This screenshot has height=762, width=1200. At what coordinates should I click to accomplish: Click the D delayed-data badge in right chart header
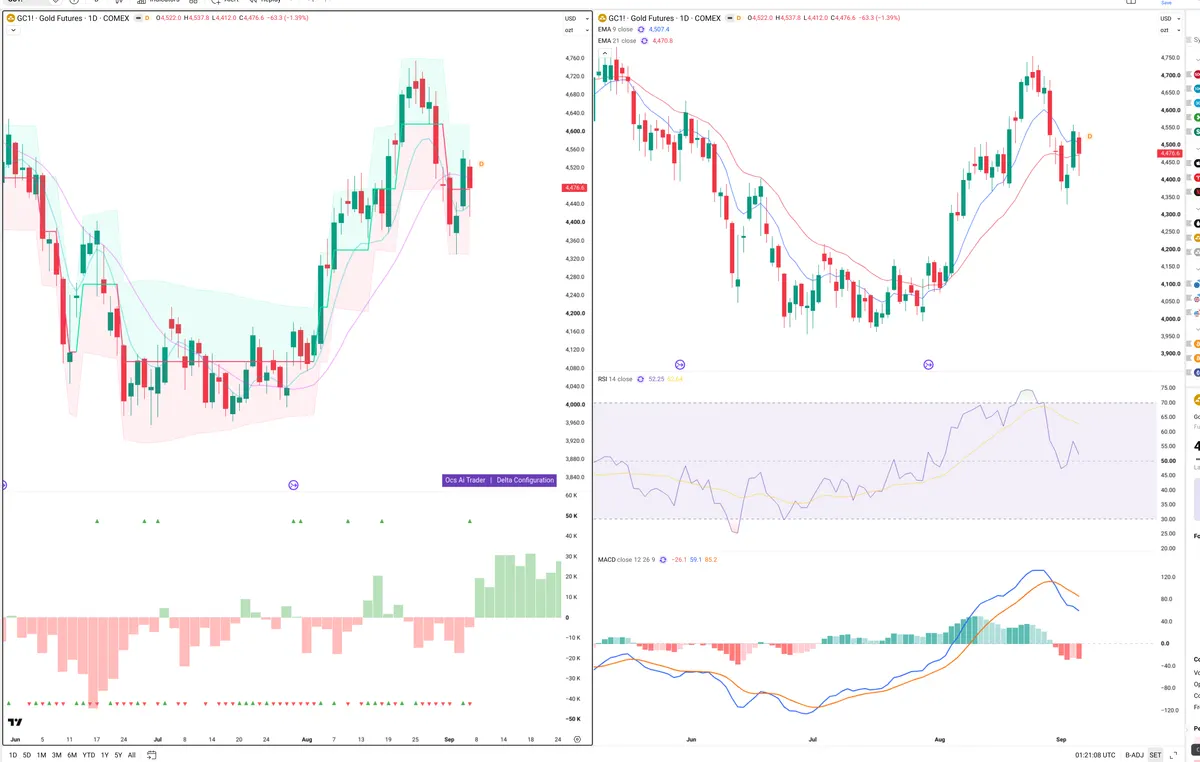click(739, 18)
